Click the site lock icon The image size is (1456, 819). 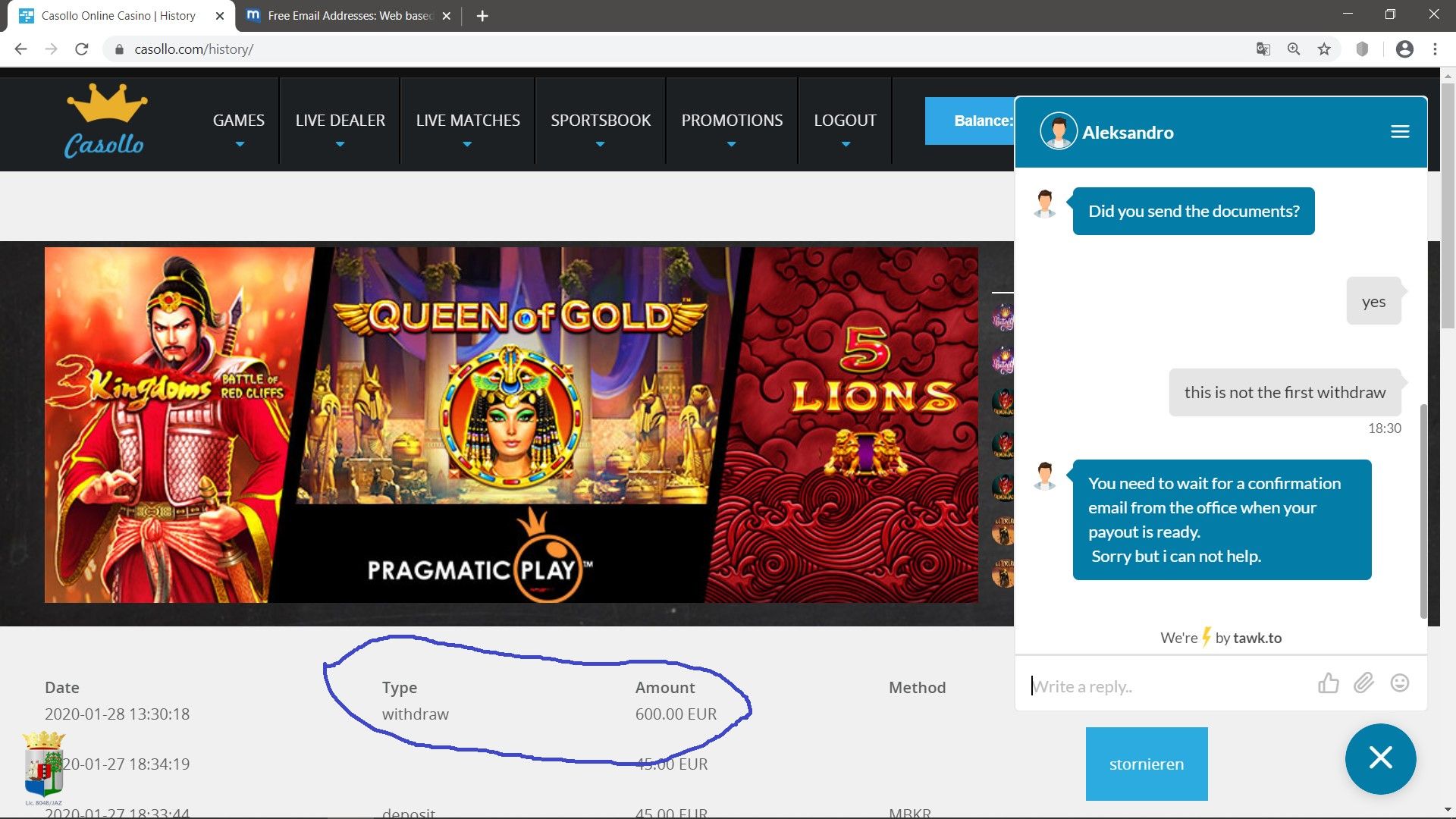[x=119, y=49]
